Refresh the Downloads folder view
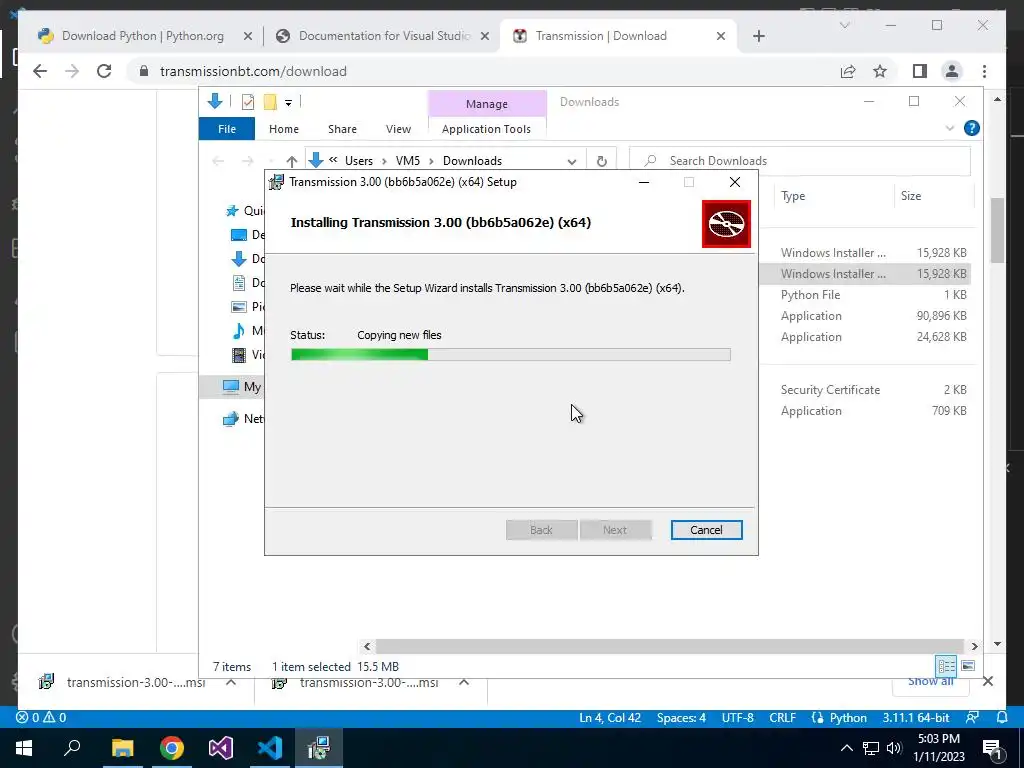The height and width of the screenshot is (768, 1024). click(601, 161)
